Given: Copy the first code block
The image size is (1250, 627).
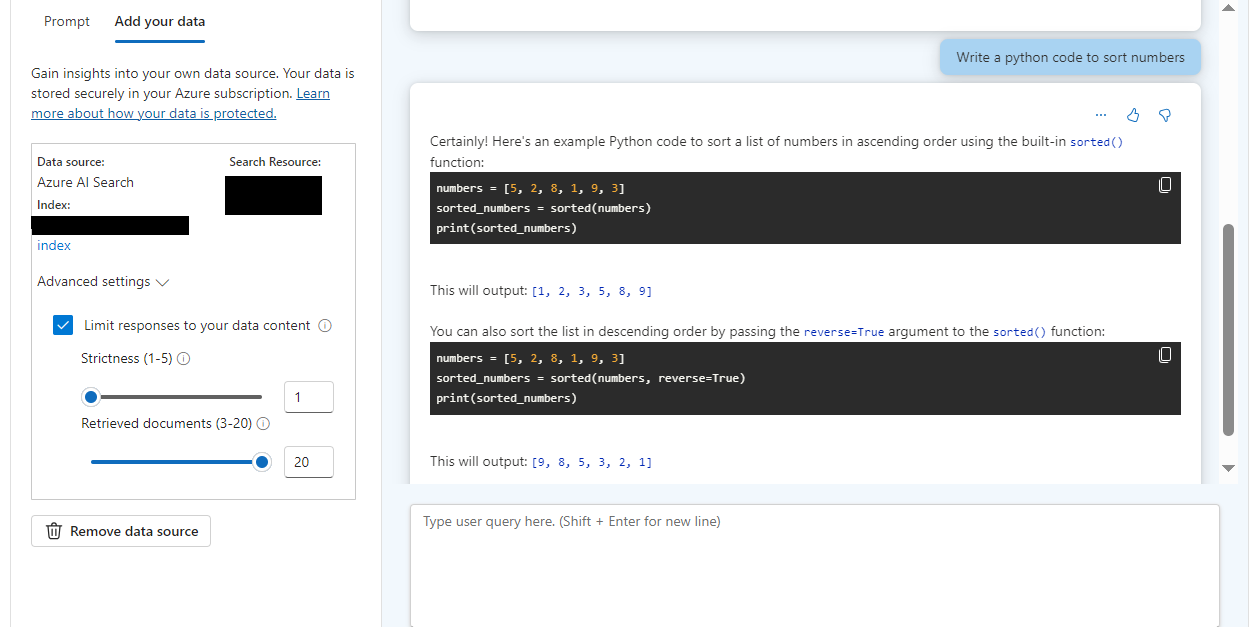Looking at the screenshot, I should [x=1164, y=185].
